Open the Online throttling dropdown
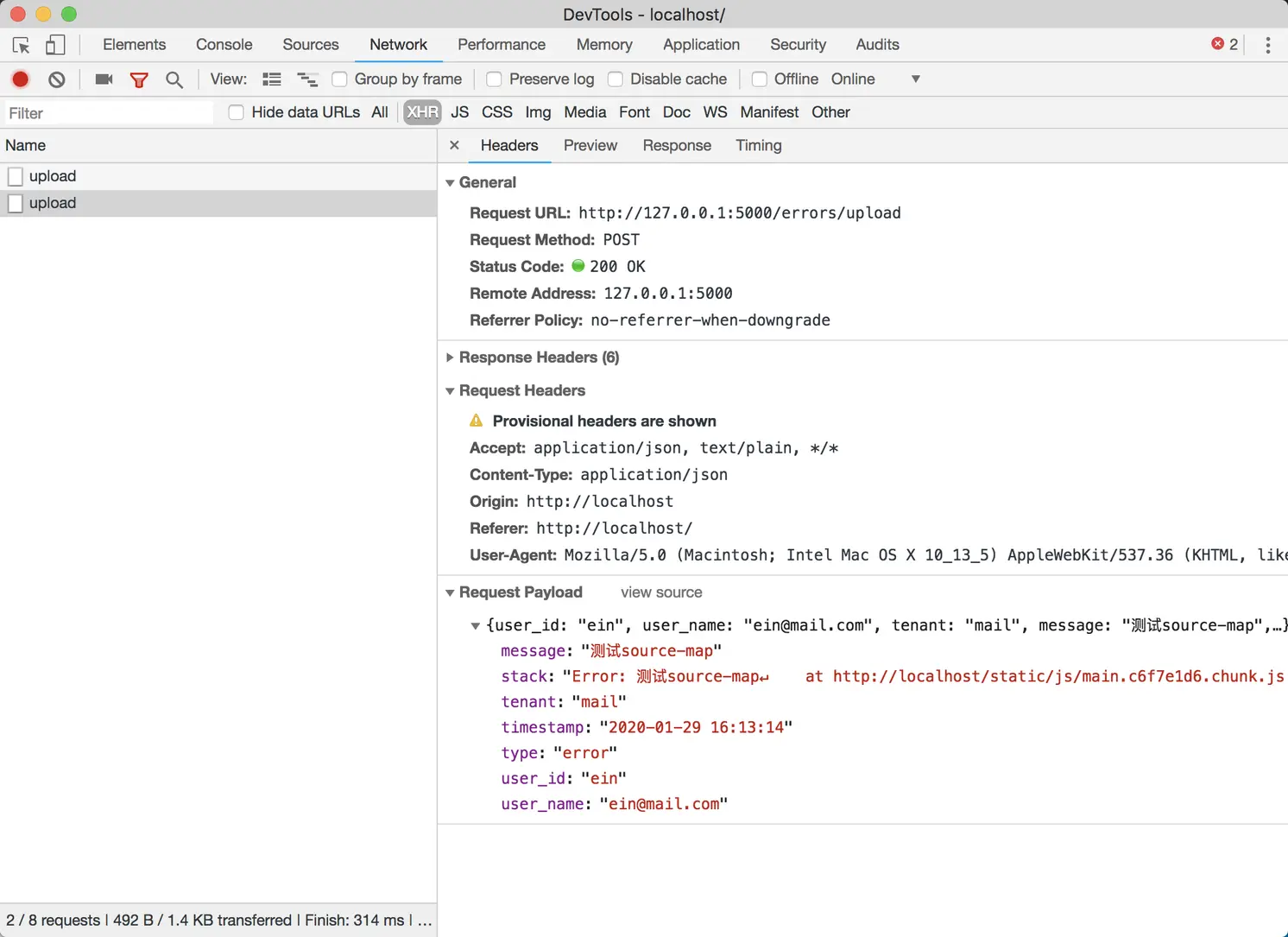 (875, 79)
